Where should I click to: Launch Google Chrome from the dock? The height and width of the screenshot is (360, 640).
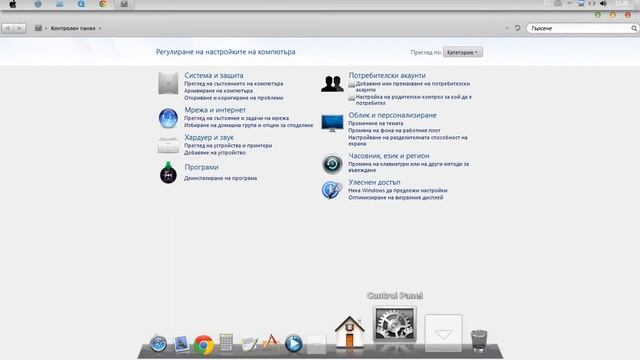click(x=204, y=344)
